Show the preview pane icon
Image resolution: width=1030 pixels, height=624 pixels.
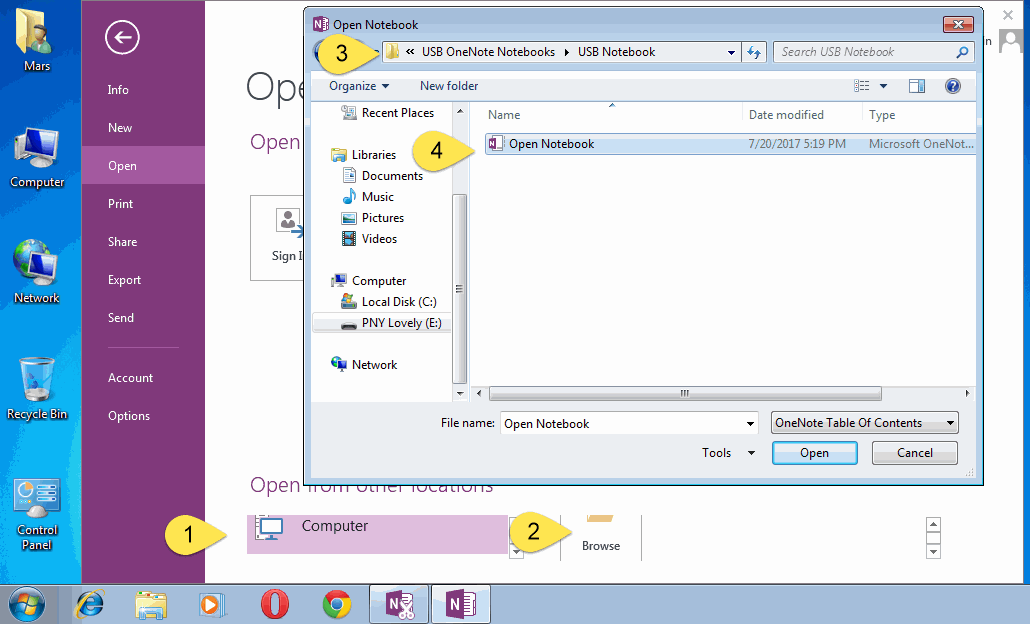tap(916, 86)
